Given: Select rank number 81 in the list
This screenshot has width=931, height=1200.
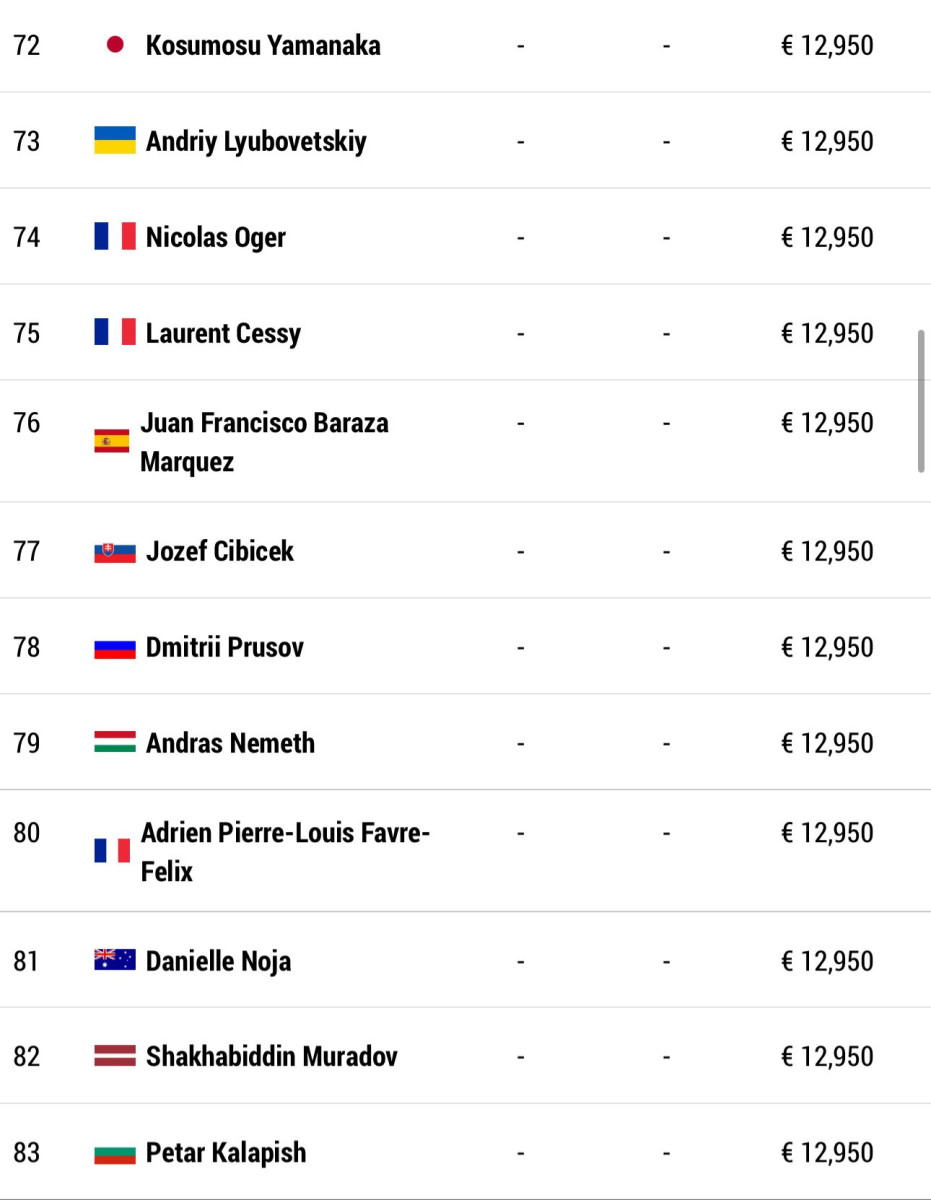Looking at the screenshot, I should pyautogui.click(x=27, y=961).
